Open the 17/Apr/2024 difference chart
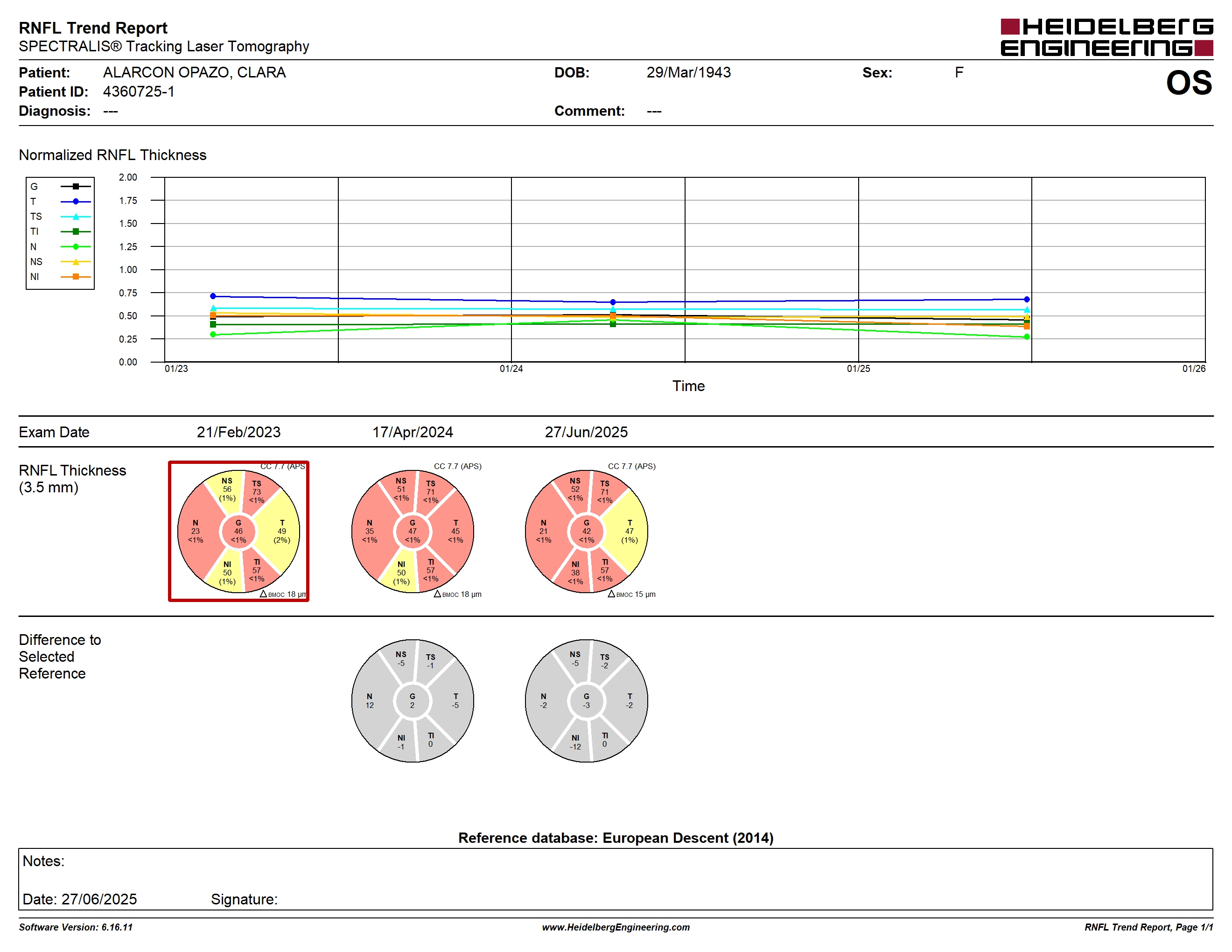 point(413,701)
